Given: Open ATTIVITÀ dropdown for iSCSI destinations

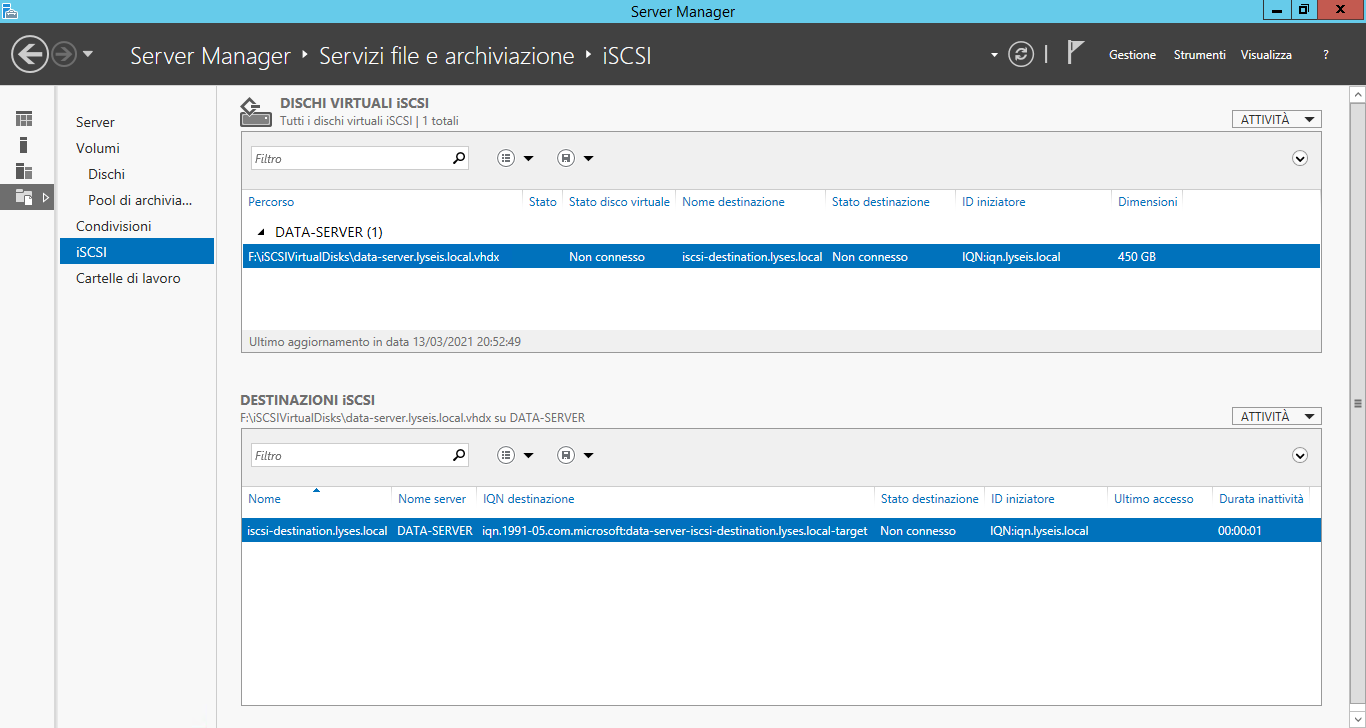Looking at the screenshot, I should point(1277,416).
